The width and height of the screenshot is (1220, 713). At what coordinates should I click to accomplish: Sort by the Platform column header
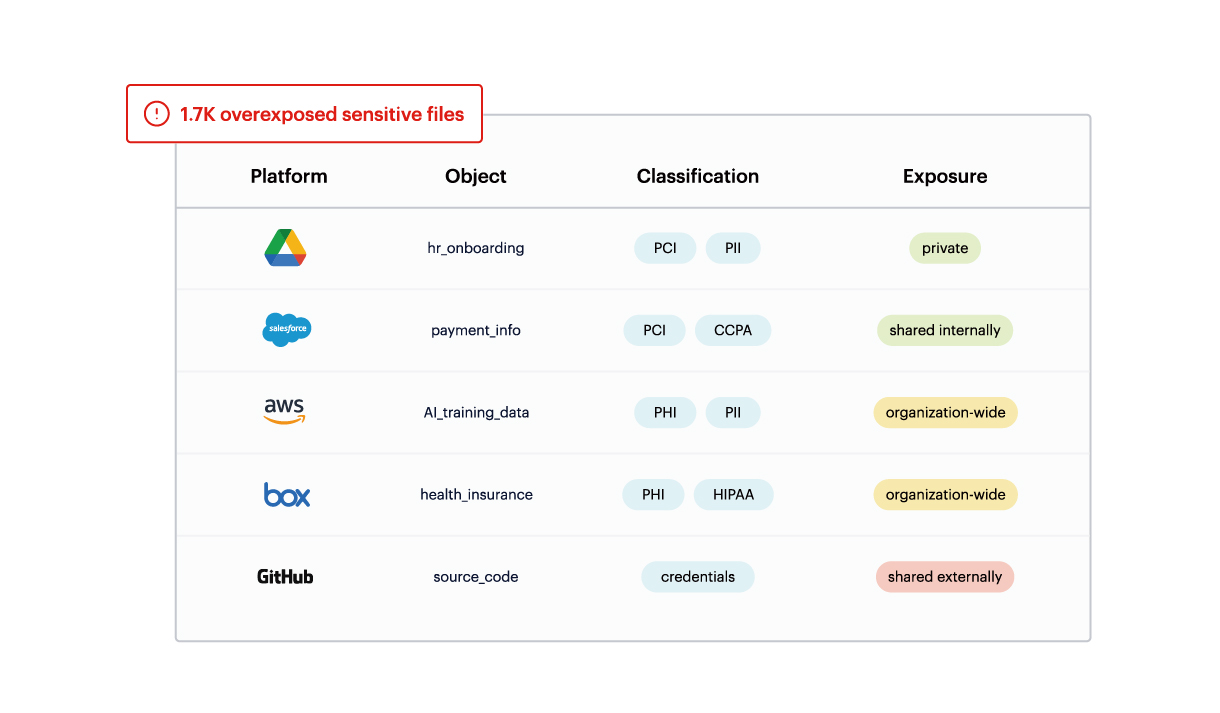coord(289,176)
